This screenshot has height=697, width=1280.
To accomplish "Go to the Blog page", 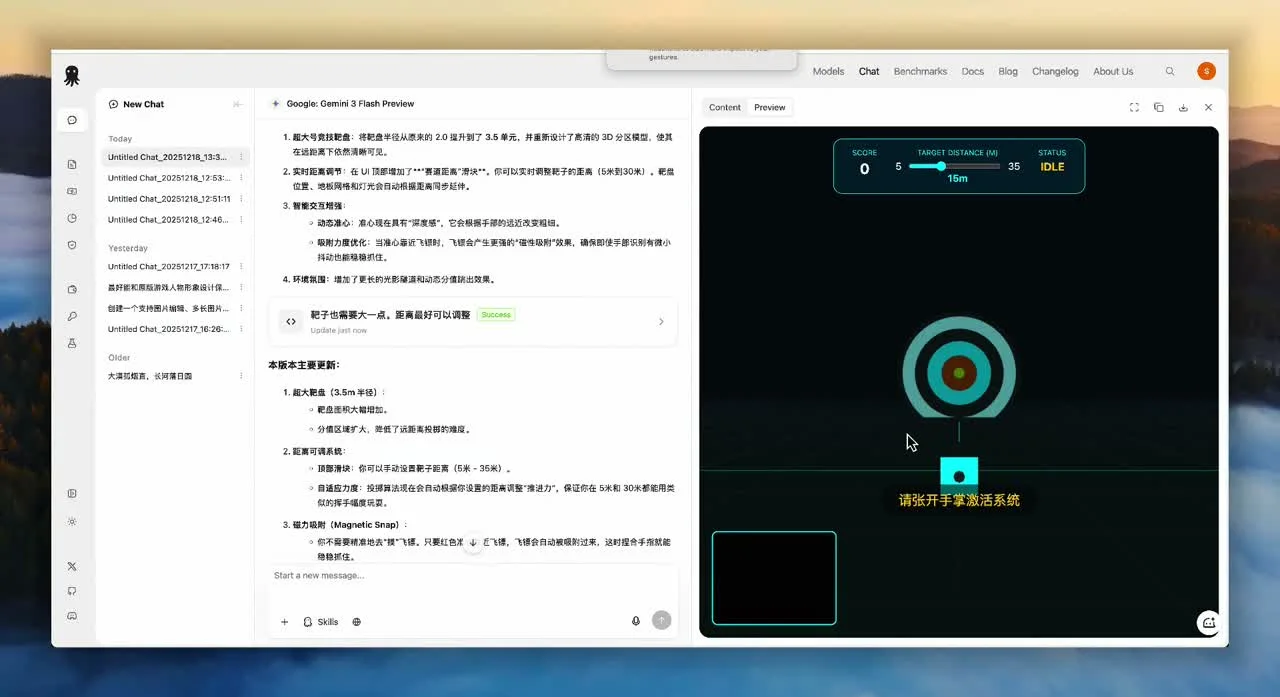I will coord(1008,72).
